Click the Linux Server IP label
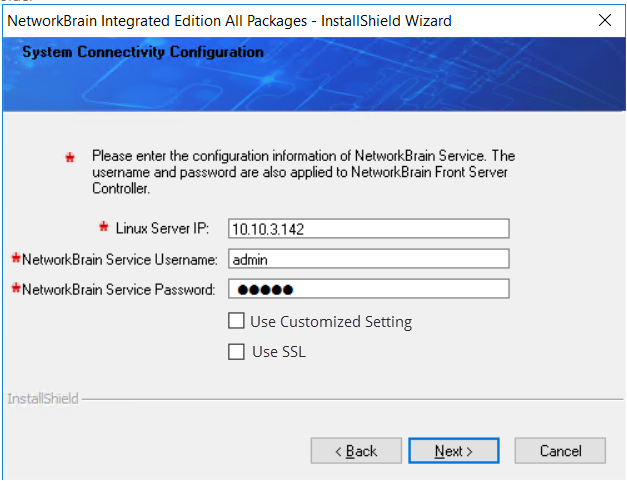 tap(162, 228)
